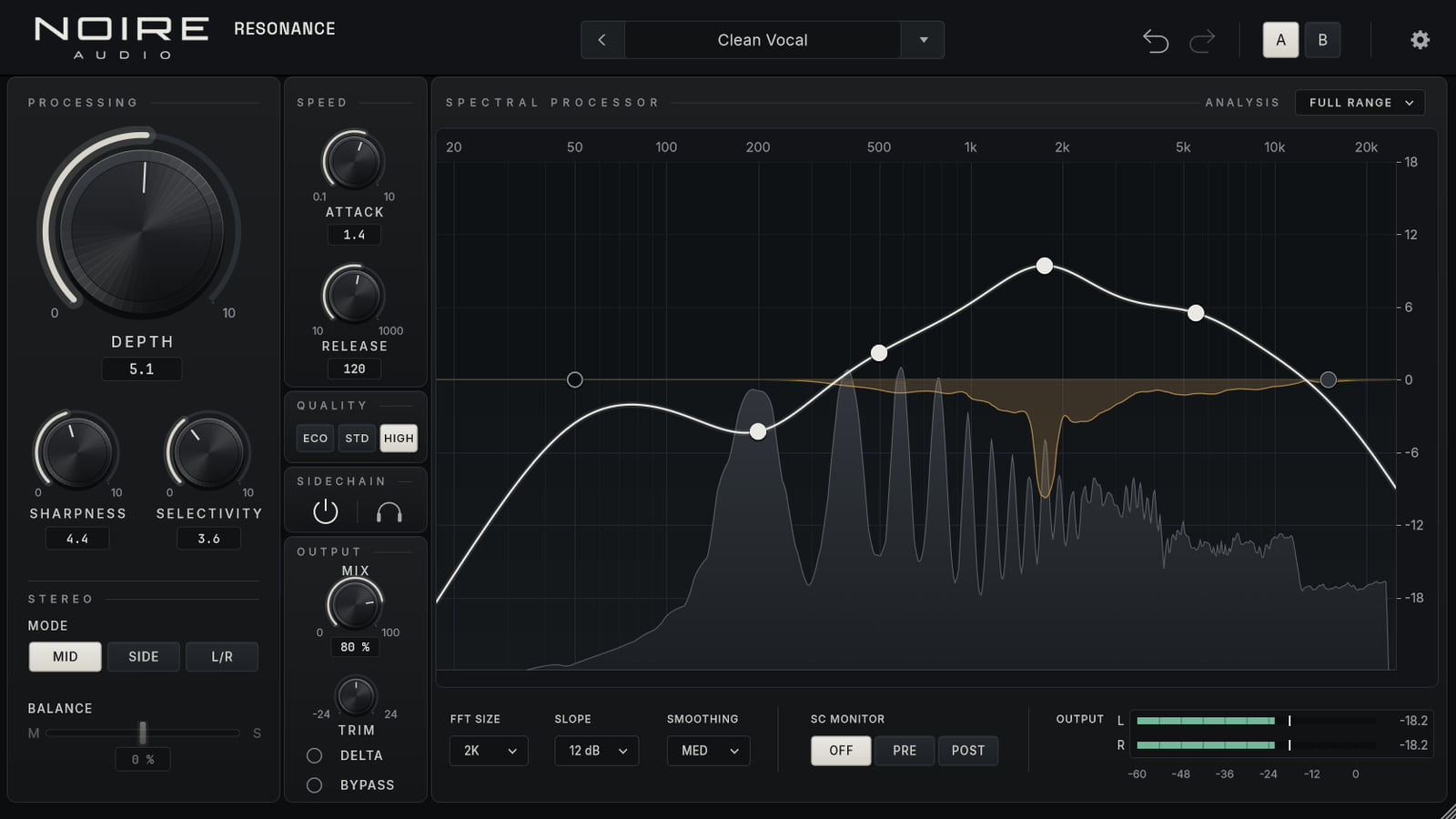Click the sidechain headphones listen icon
The image size is (1456, 819).
point(389,512)
